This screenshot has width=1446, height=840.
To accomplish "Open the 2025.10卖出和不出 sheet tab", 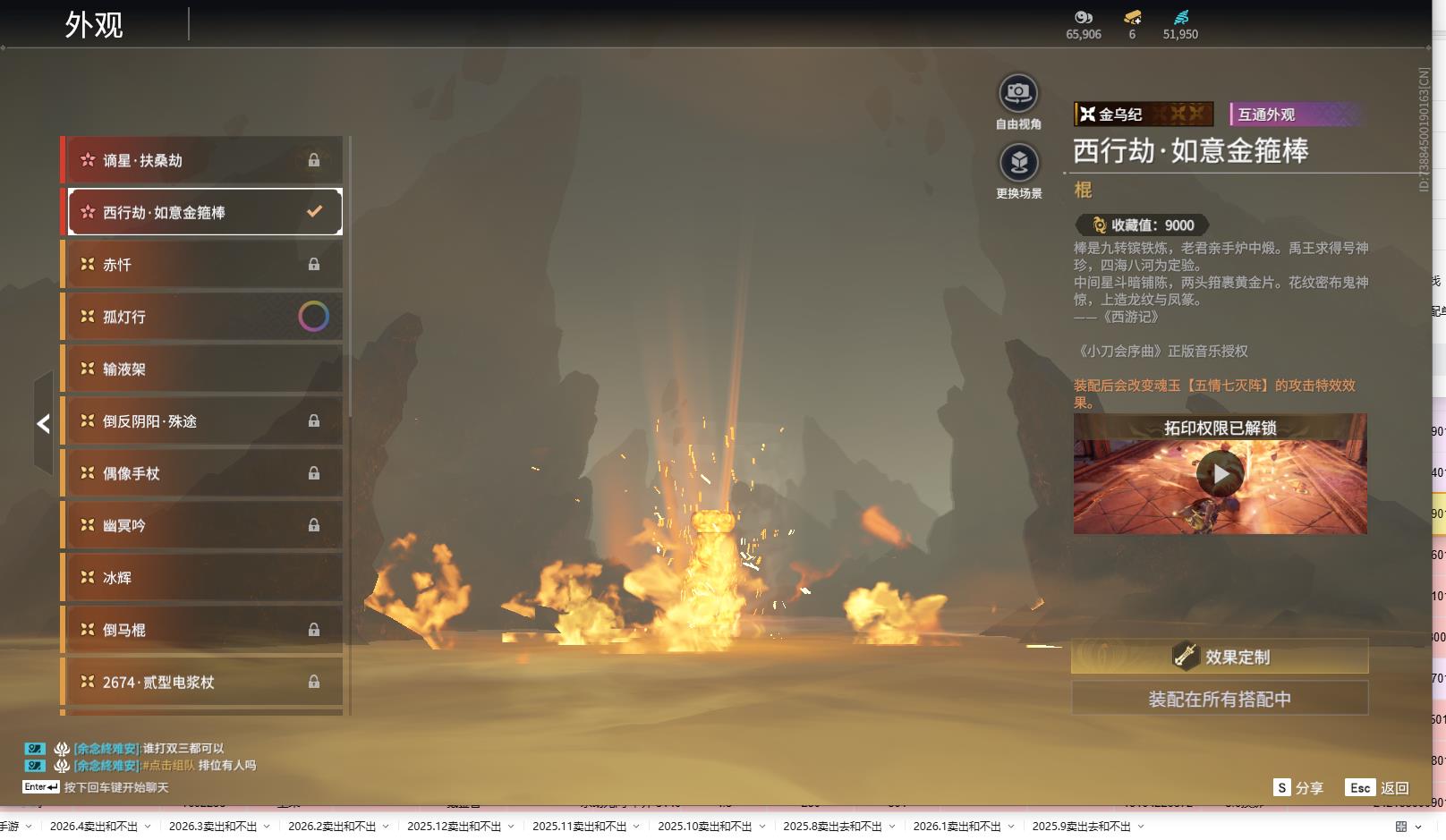I will pyautogui.click(x=704, y=827).
